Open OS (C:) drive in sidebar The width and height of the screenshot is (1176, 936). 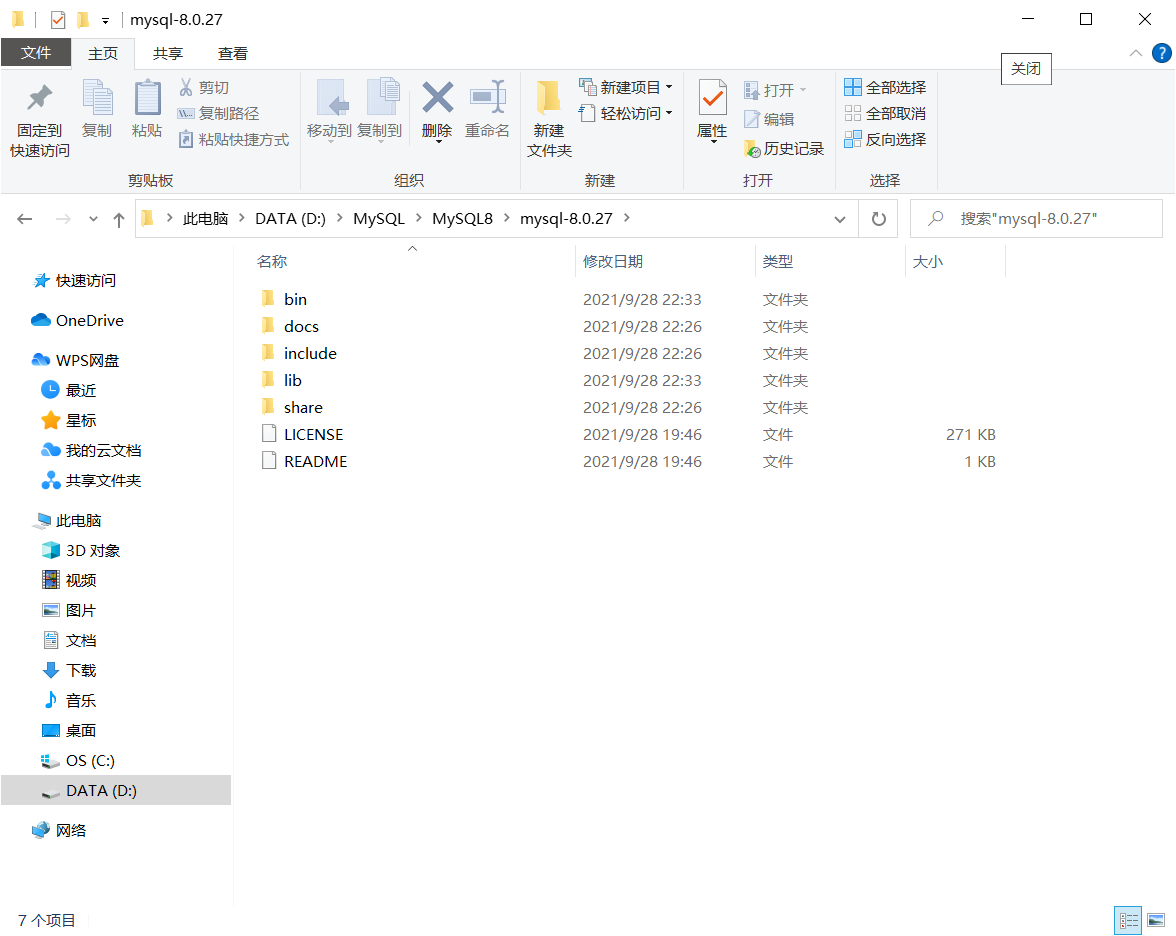click(78, 760)
